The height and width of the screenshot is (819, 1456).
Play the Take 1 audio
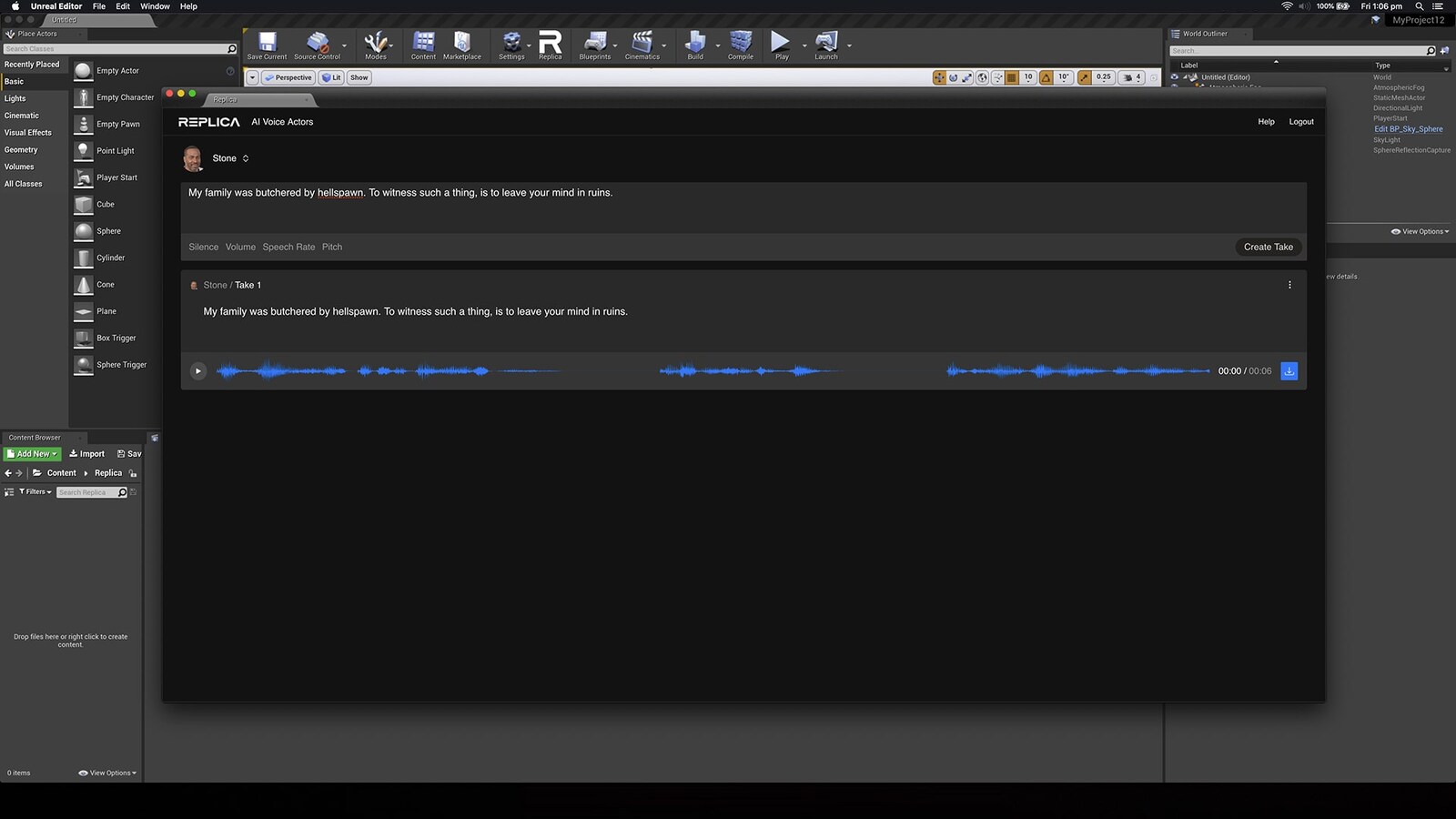pyautogui.click(x=197, y=371)
